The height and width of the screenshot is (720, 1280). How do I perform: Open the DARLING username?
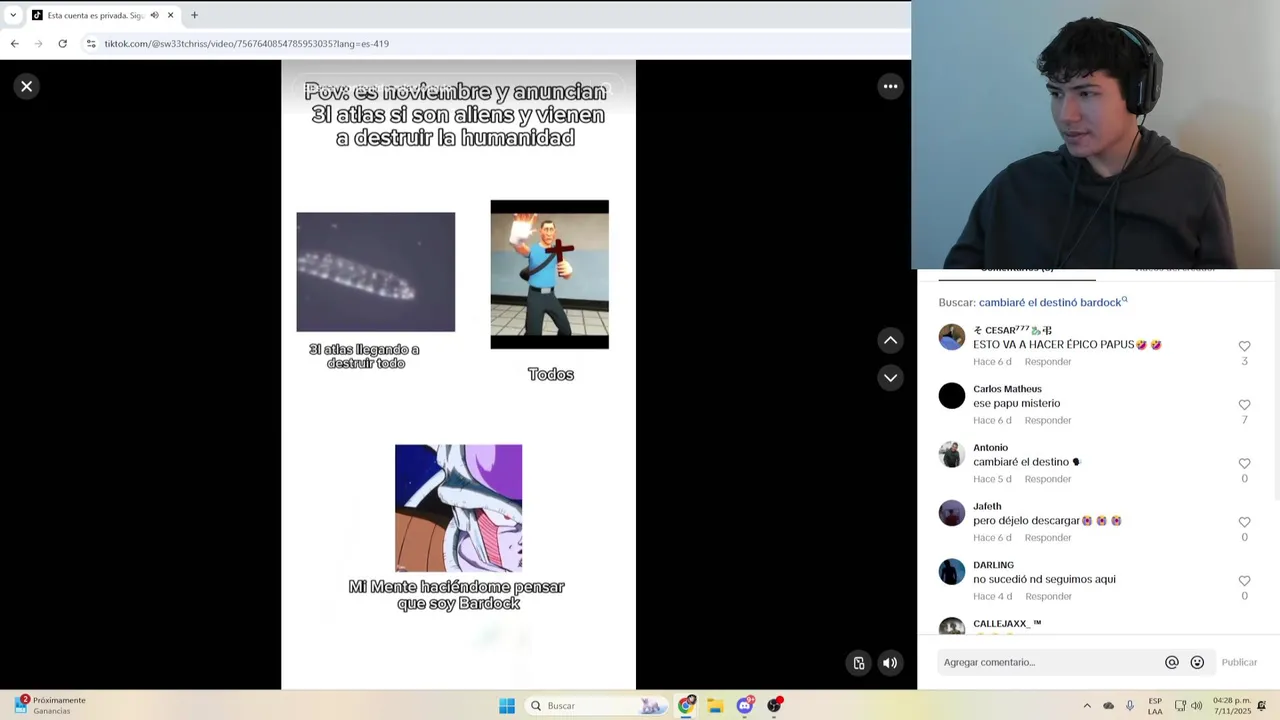pos(993,565)
